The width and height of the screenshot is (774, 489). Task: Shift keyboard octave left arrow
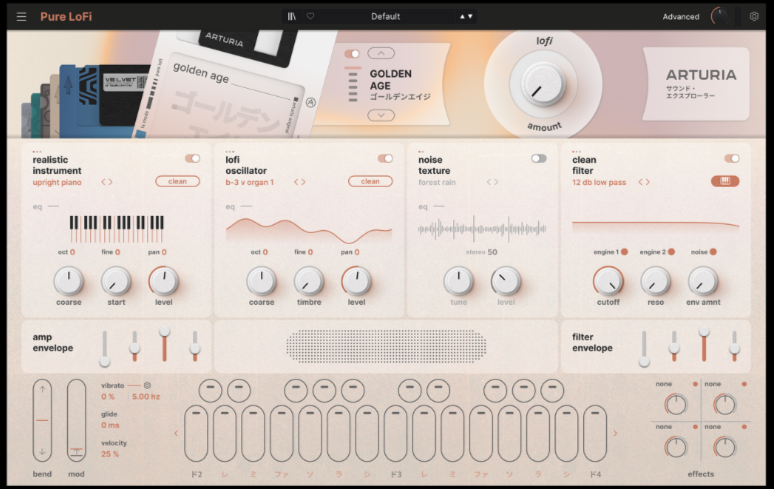(x=176, y=433)
